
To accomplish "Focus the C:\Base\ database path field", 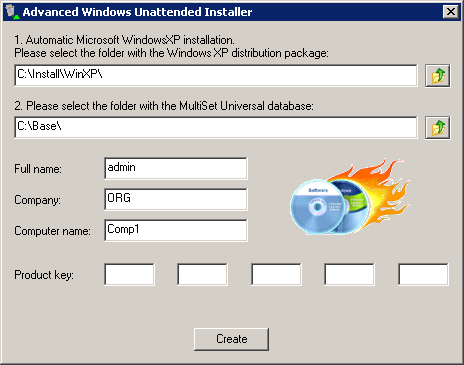I will (x=216, y=127).
